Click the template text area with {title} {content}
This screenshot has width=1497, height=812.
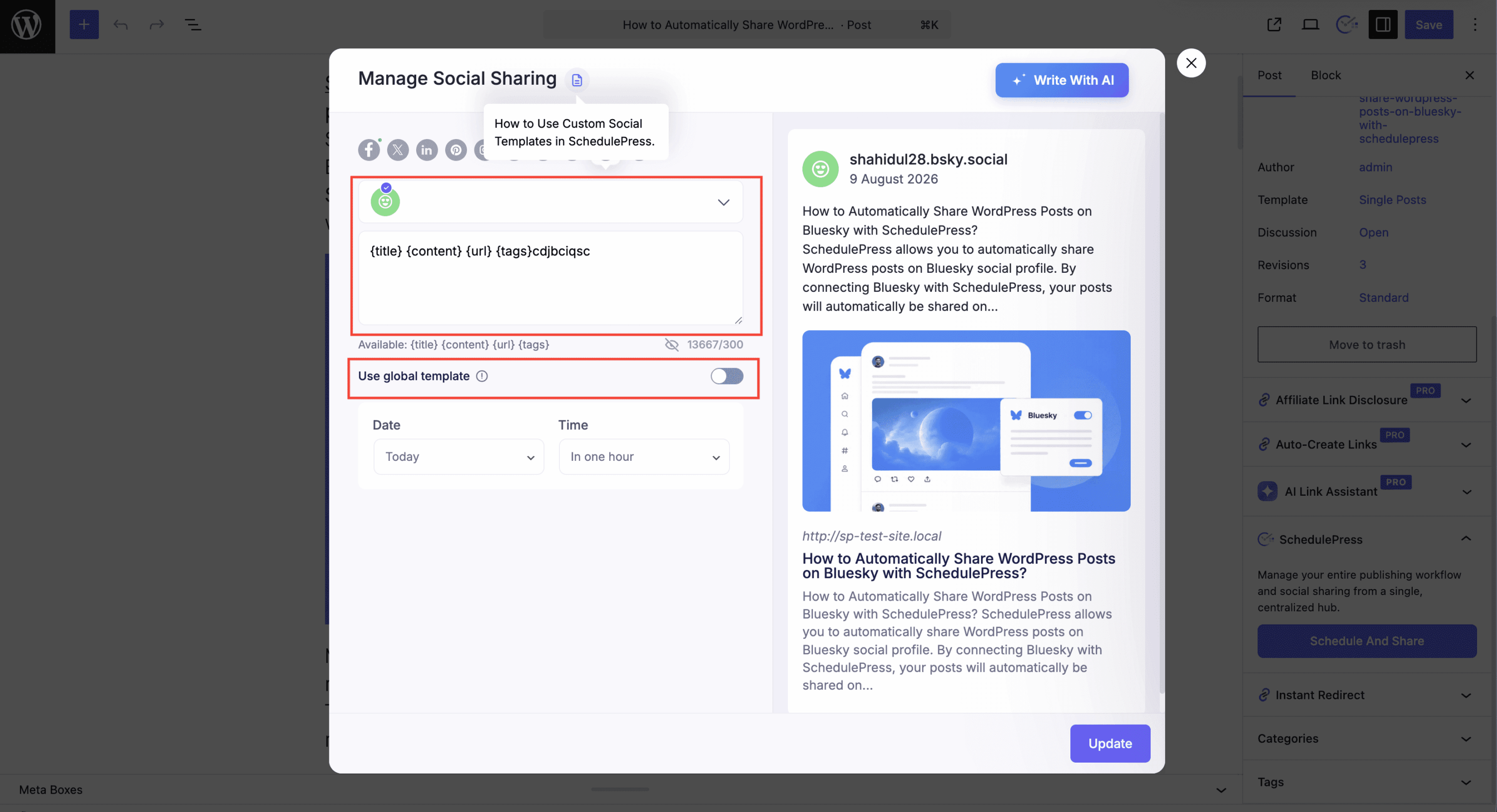(x=550, y=278)
